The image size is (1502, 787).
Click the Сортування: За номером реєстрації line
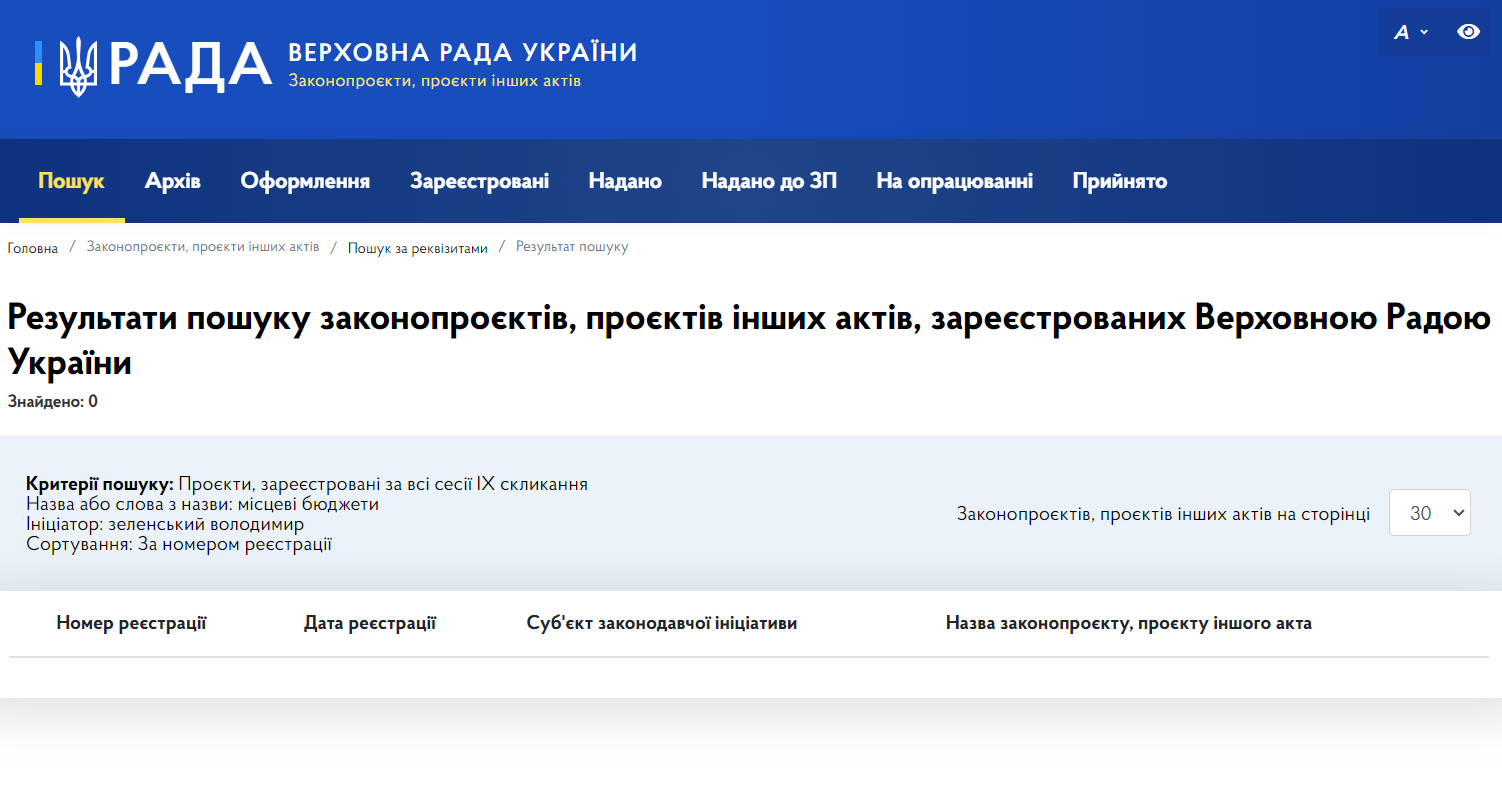coord(179,544)
